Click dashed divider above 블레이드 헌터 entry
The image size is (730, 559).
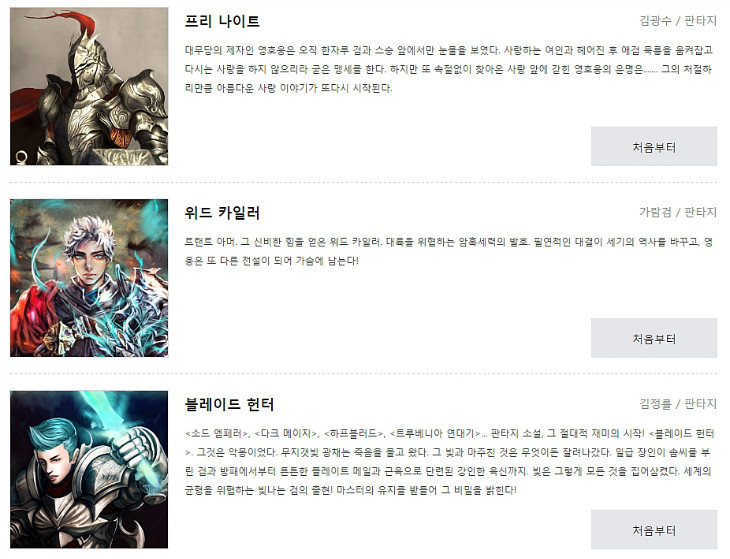(x=363, y=374)
